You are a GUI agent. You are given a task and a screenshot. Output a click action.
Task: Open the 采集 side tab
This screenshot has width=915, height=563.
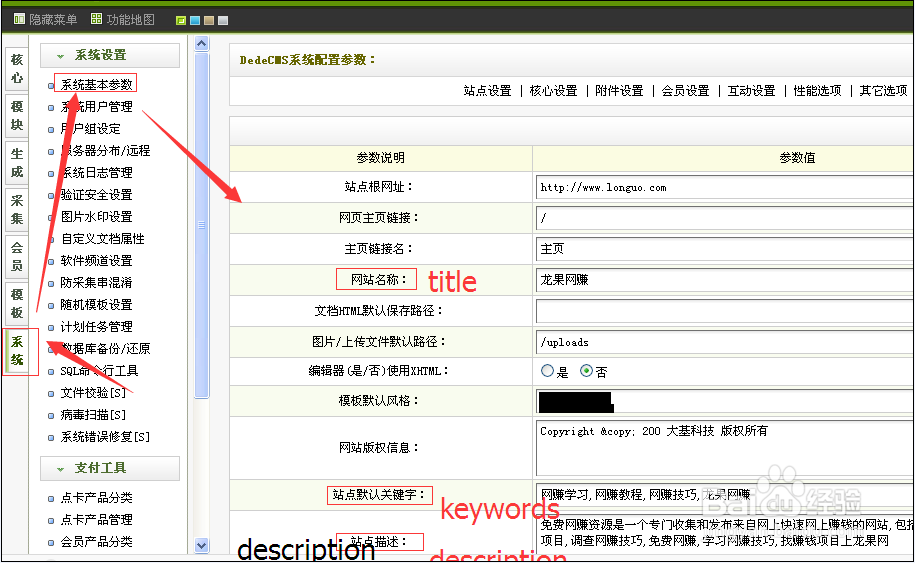[x=17, y=209]
